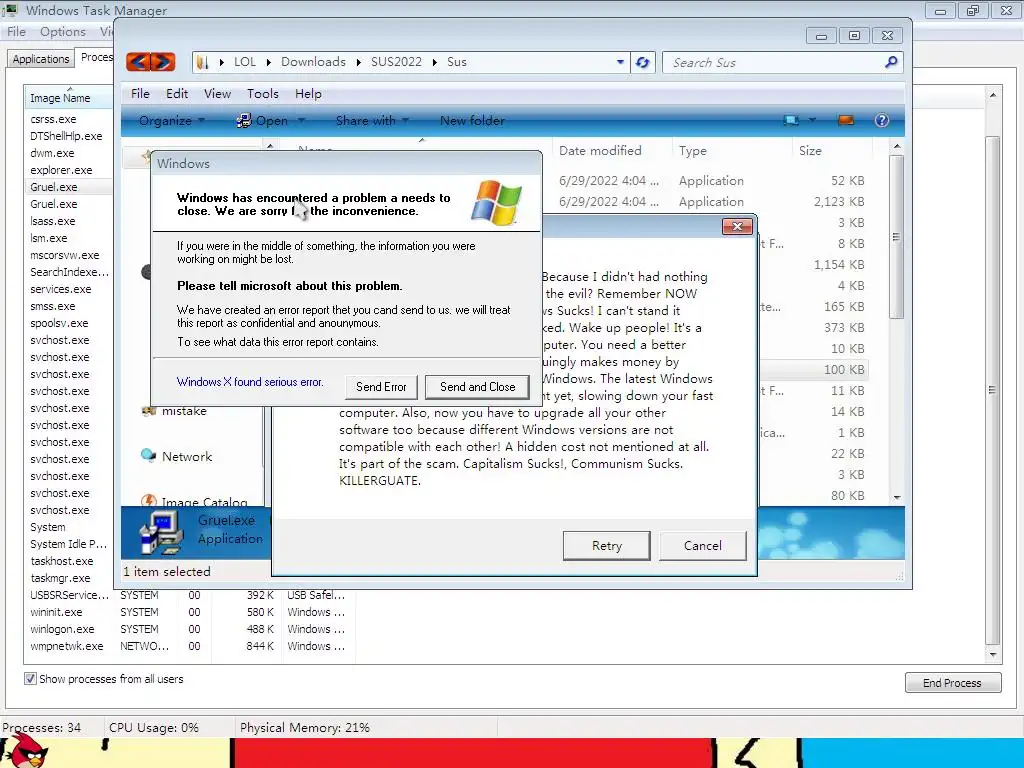Click the Network icon in the navigation pane
Image resolution: width=1024 pixels, height=768 pixels.
pyautogui.click(x=148, y=455)
